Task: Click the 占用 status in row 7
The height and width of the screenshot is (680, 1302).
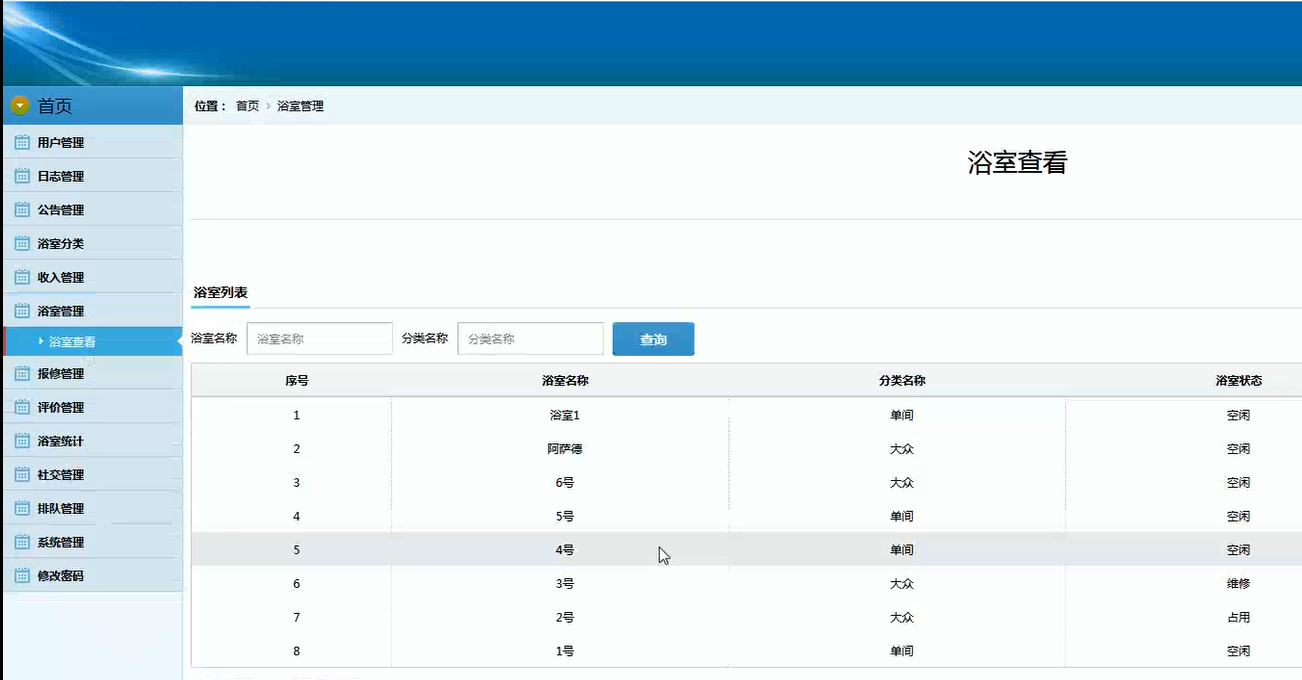Action: [x=1238, y=618]
